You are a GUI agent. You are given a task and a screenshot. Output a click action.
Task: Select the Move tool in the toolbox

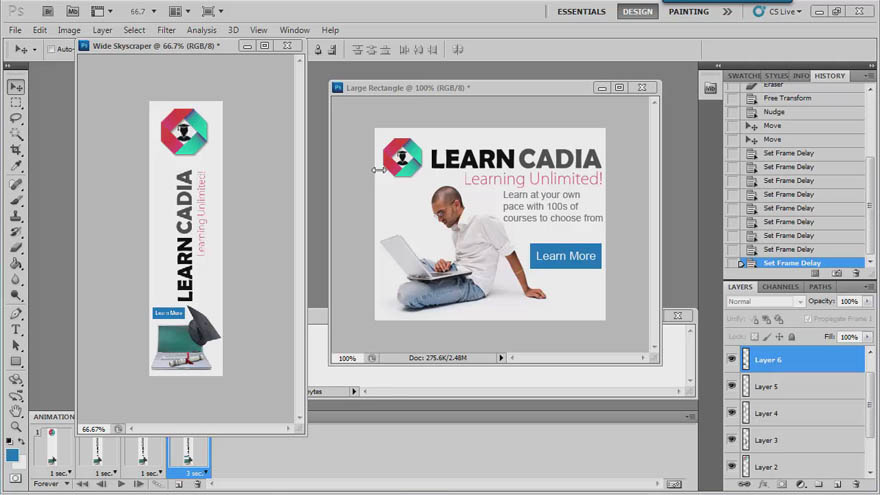coord(16,87)
